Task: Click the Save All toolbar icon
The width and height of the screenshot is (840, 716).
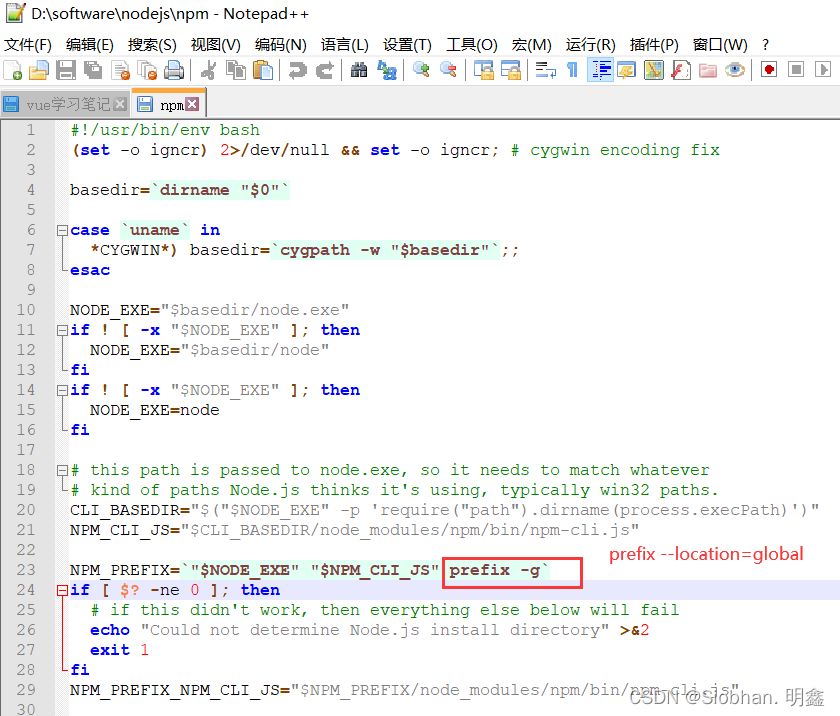Action: click(x=93, y=70)
